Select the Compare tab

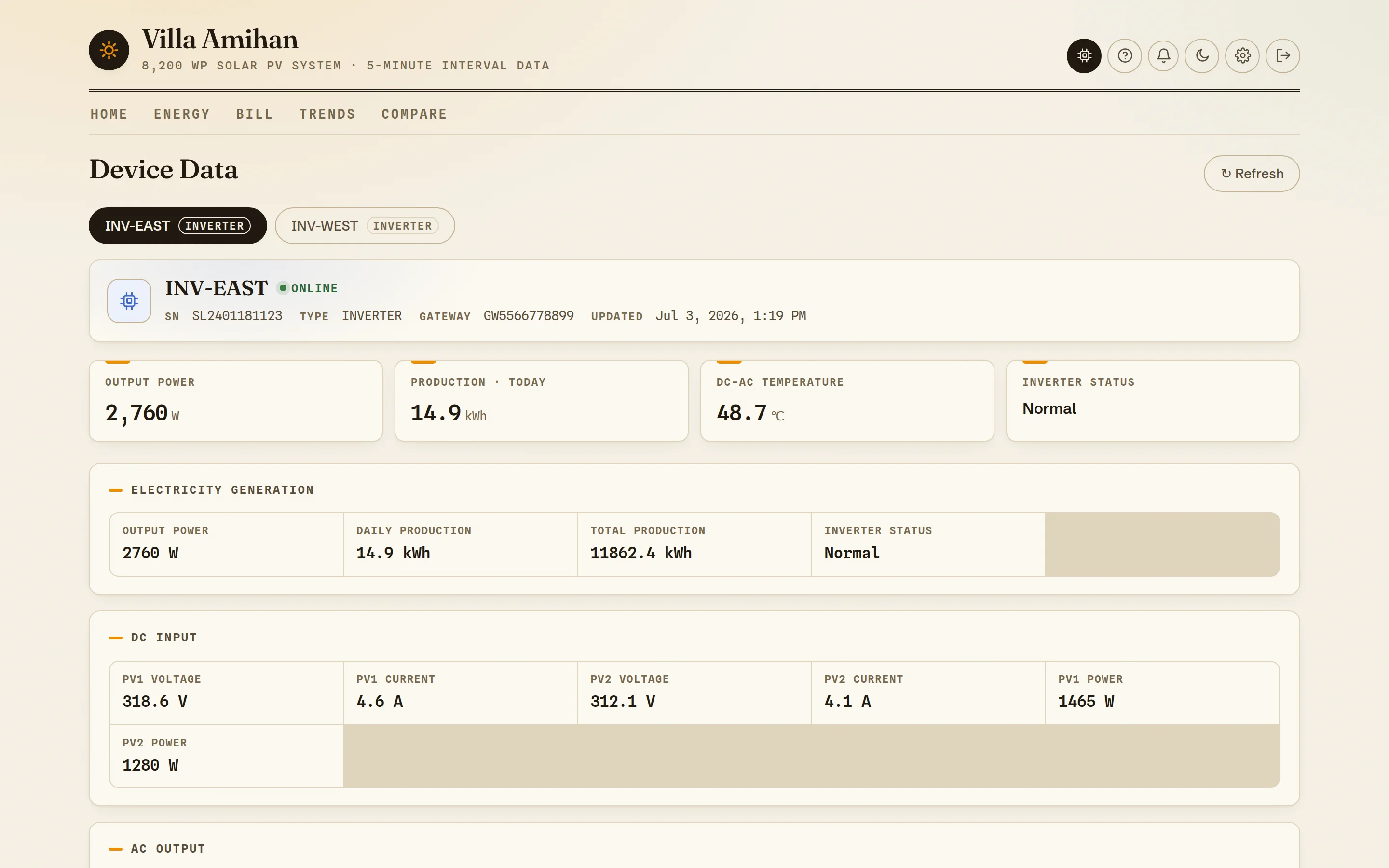pyautogui.click(x=414, y=114)
